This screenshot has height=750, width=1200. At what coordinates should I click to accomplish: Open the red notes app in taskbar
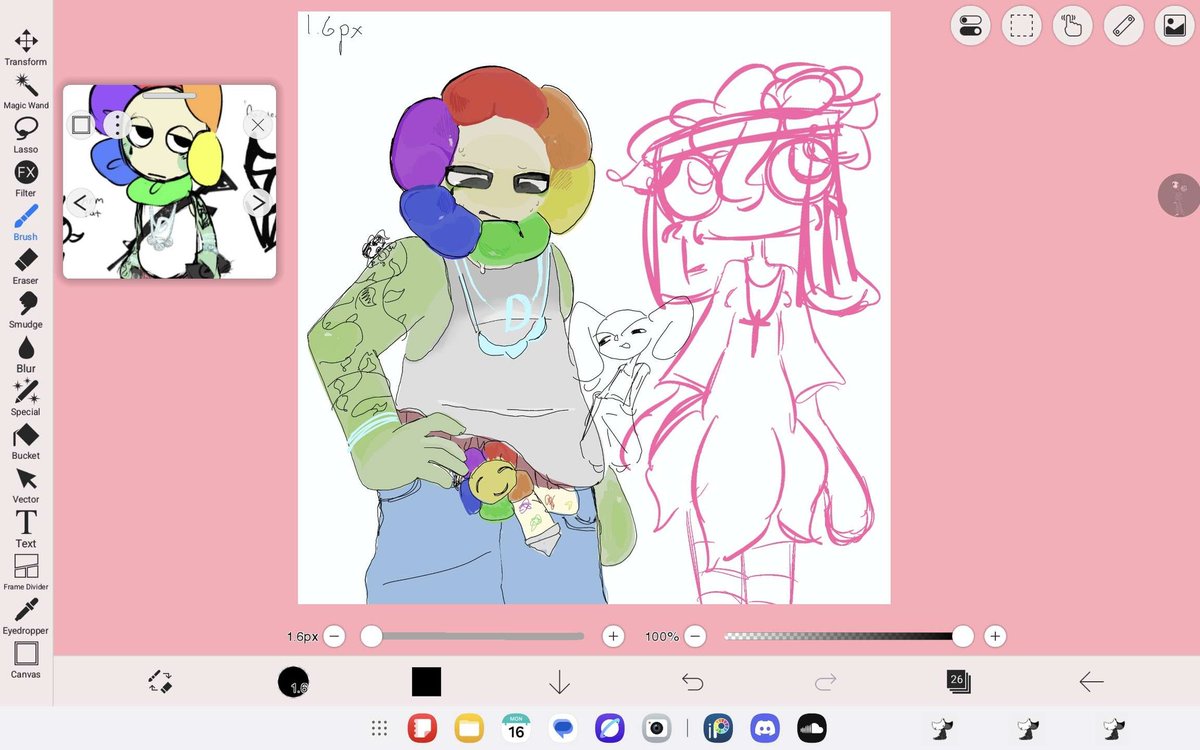click(x=422, y=729)
